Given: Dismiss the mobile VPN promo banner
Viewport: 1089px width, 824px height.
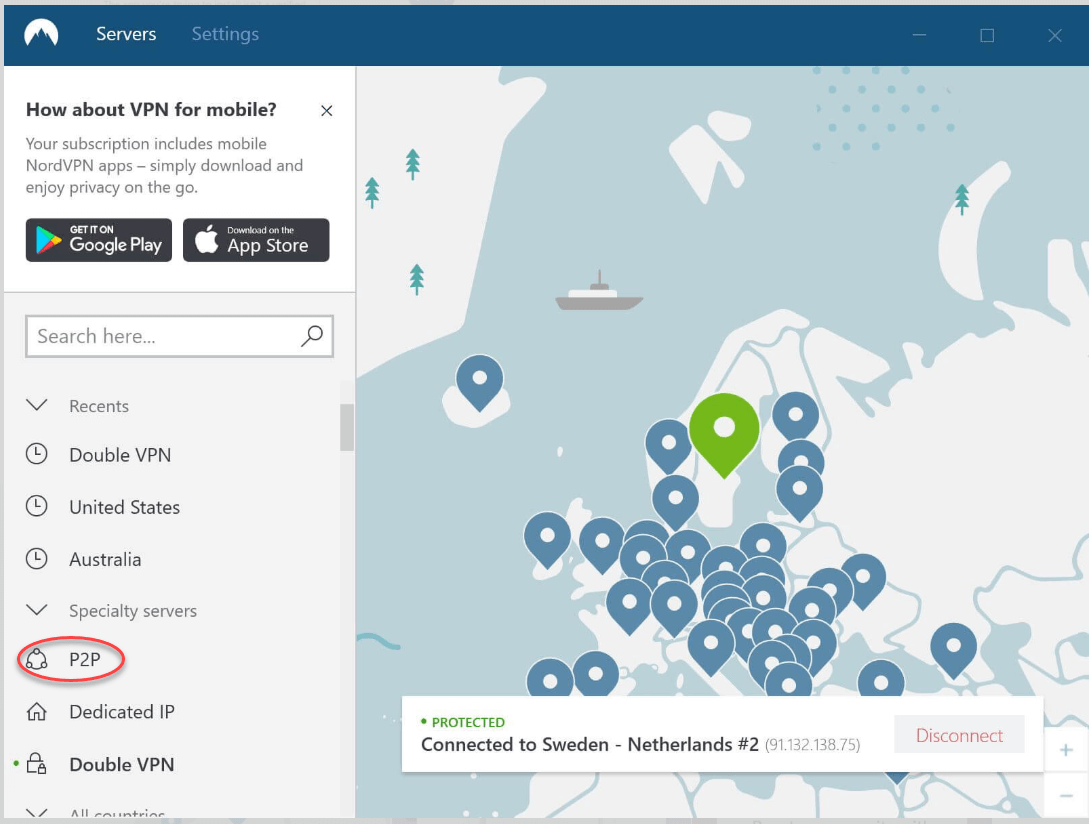Looking at the screenshot, I should point(326,110).
